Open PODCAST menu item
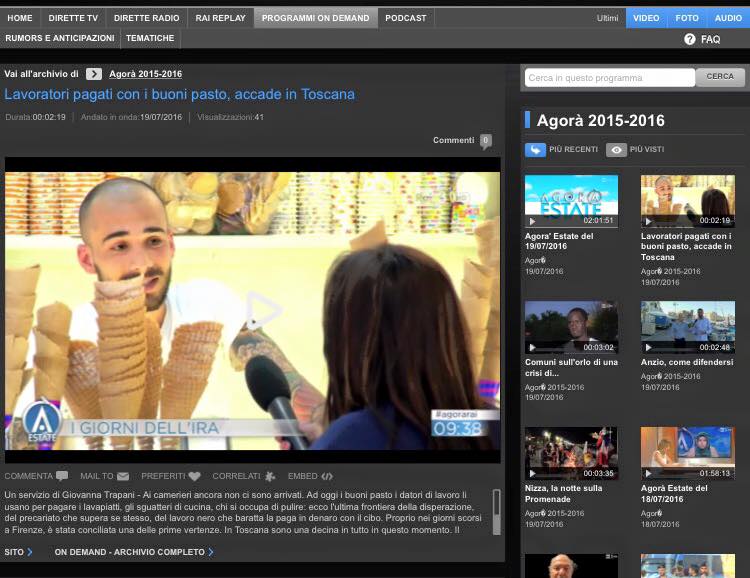 click(x=406, y=18)
